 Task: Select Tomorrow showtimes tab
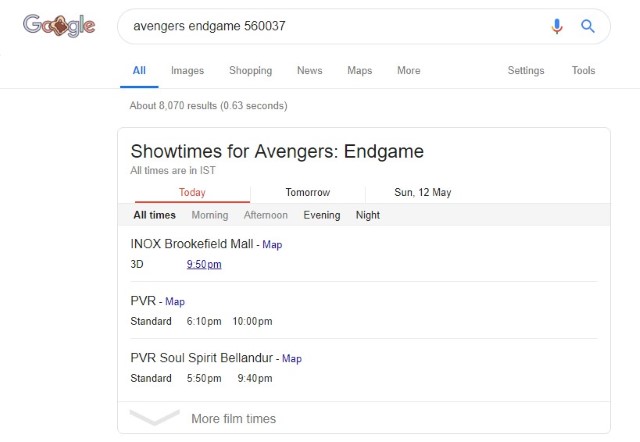pos(308,192)
